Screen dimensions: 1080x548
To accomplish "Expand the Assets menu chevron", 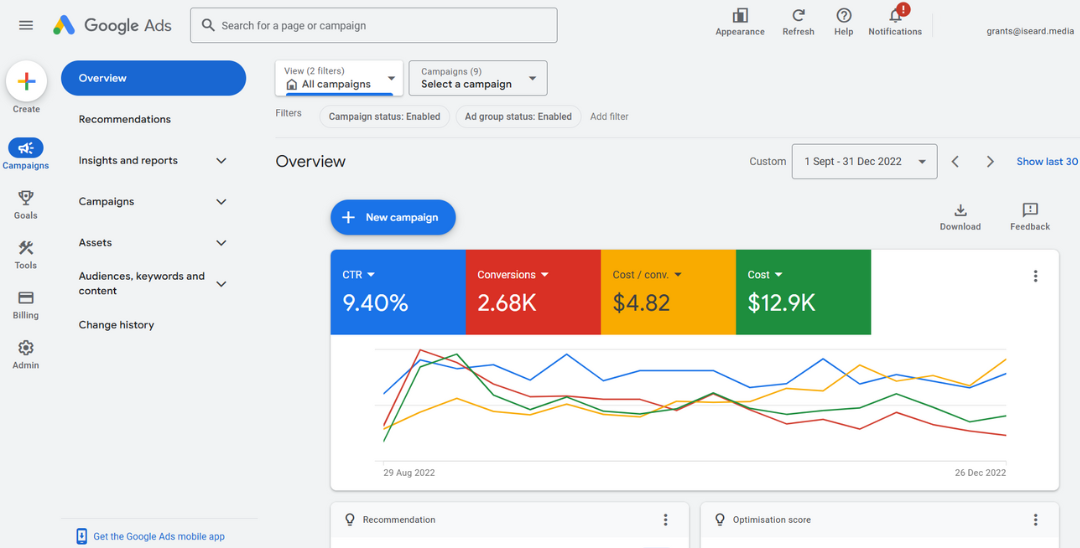I will click(x=221, y=243).
